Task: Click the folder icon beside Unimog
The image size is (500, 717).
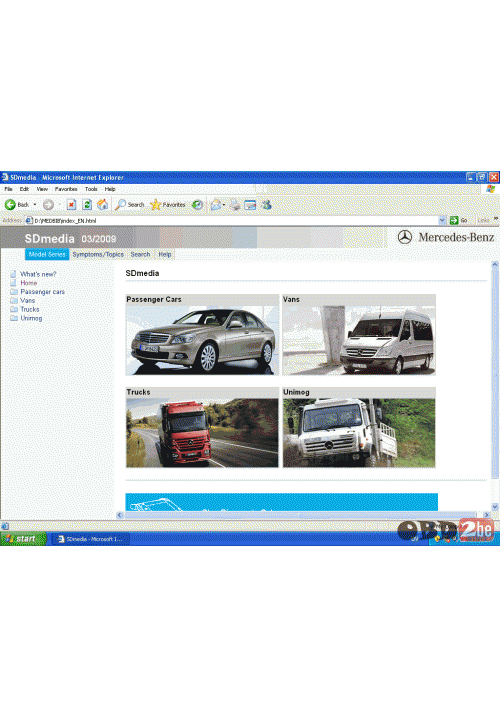Action: point(14,318)
